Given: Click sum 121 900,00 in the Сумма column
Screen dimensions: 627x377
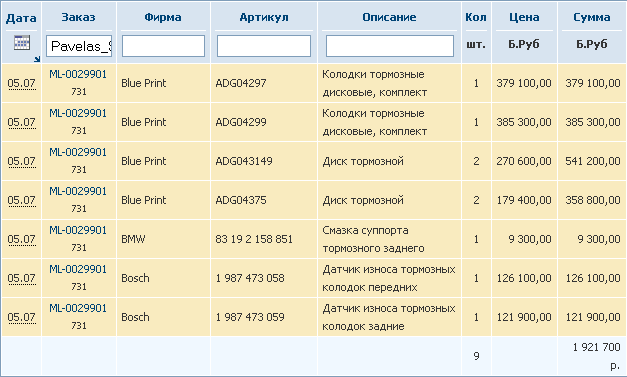Looking at the screenshot, I should [593, 317].
